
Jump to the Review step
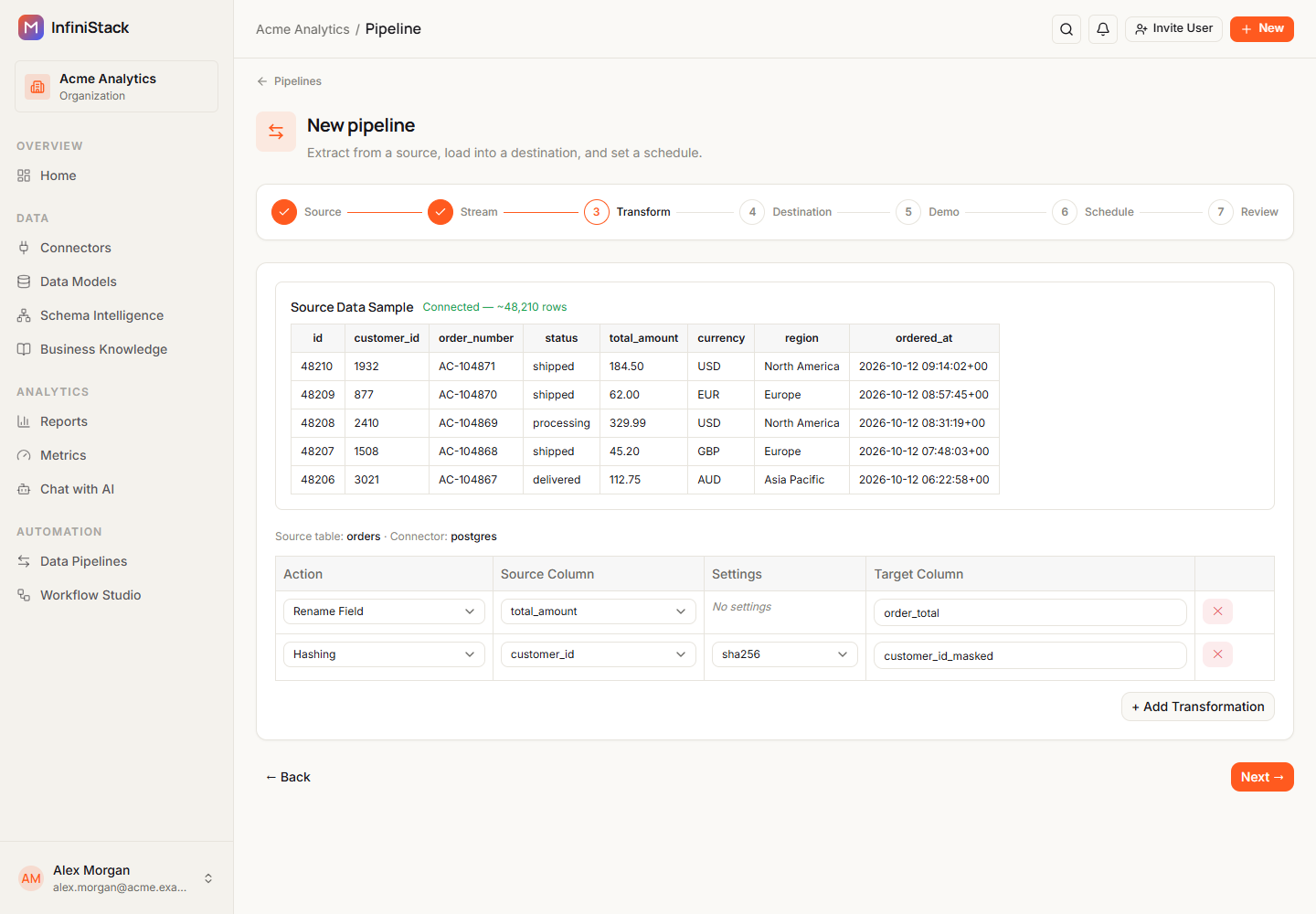1243,212
